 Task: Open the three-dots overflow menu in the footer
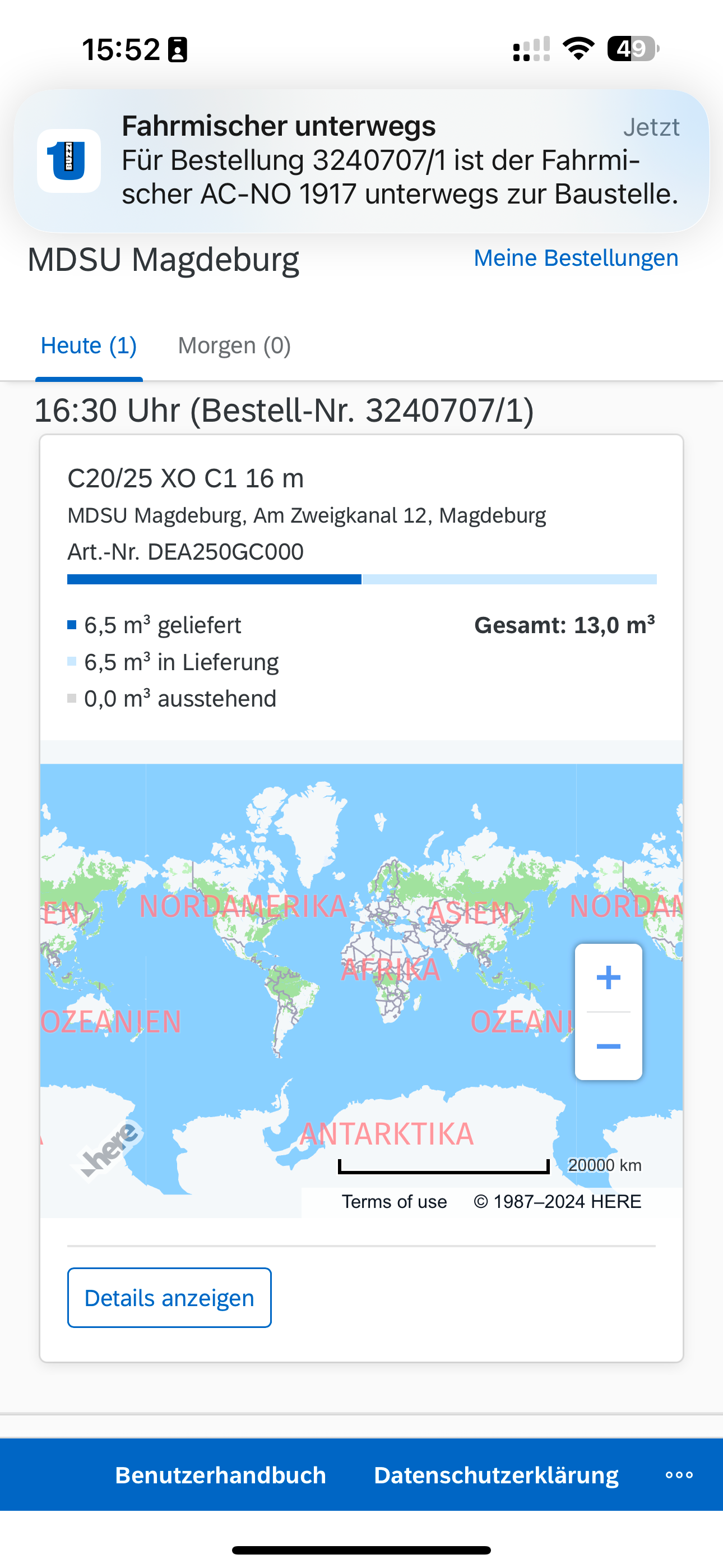pos(679,1475)
